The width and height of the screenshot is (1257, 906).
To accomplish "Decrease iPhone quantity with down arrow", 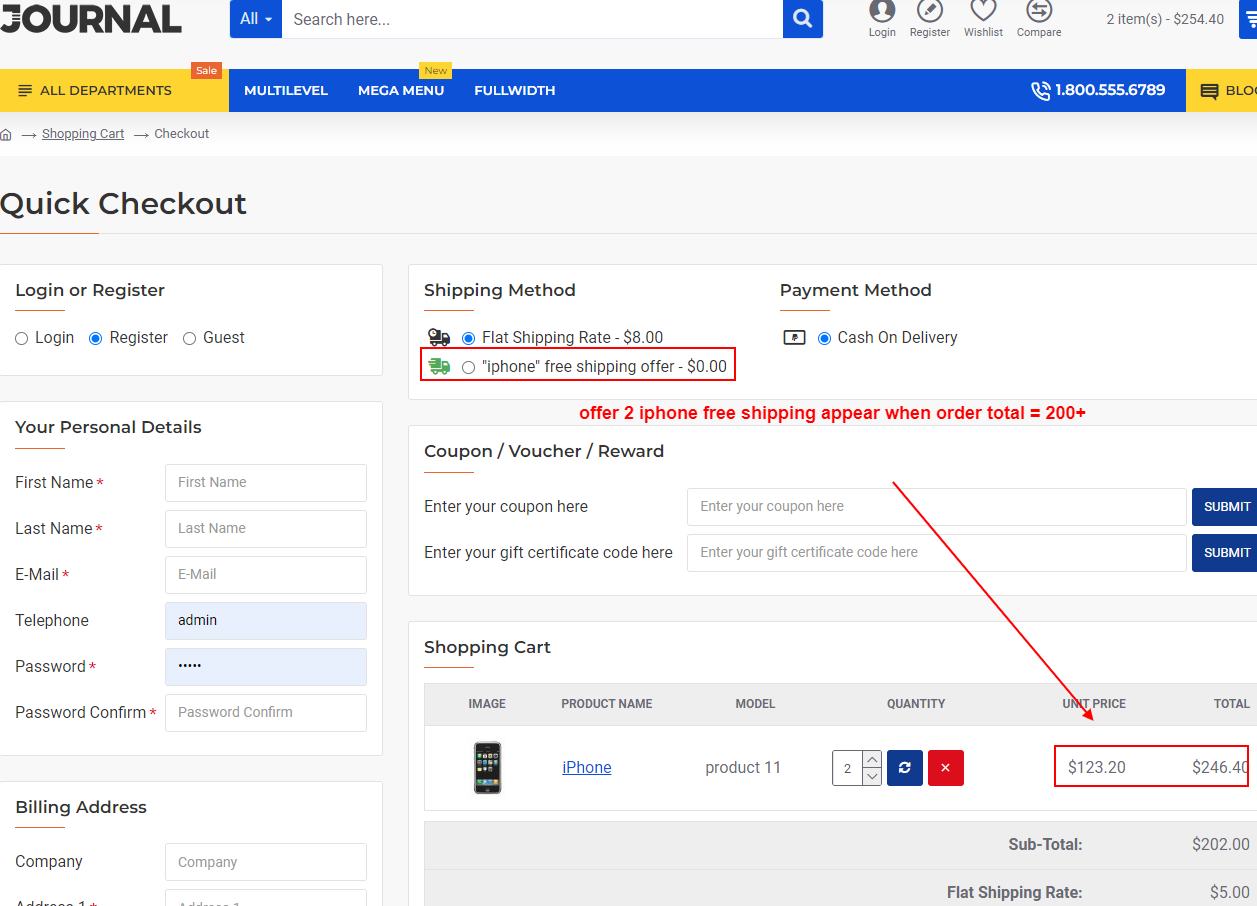I will pos(872,777).
